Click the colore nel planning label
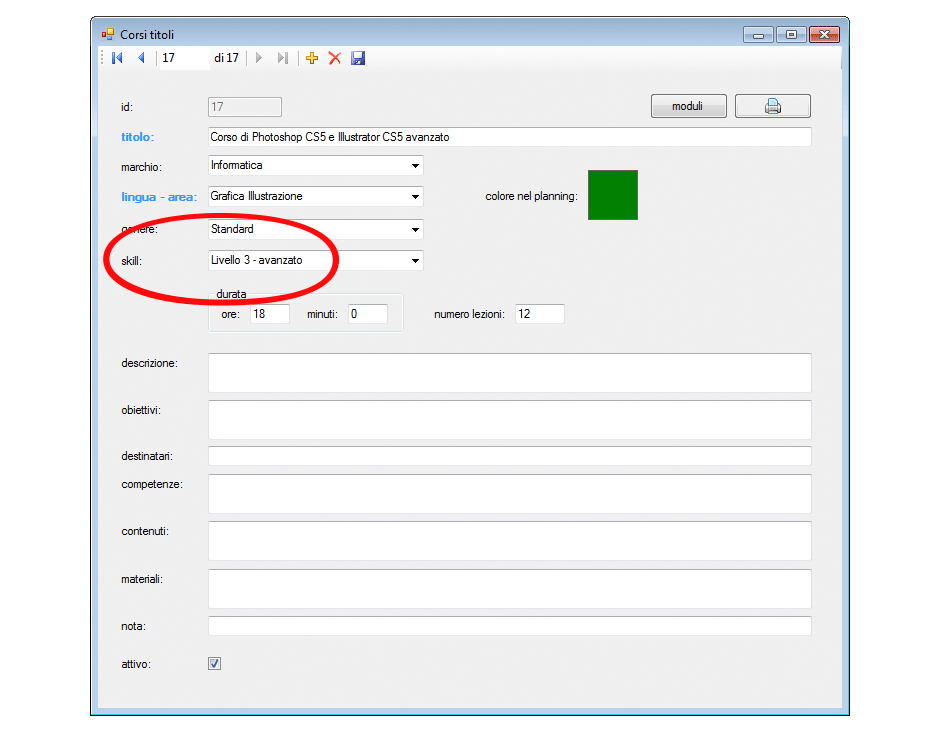940x732 pixels. pos(531,197)
